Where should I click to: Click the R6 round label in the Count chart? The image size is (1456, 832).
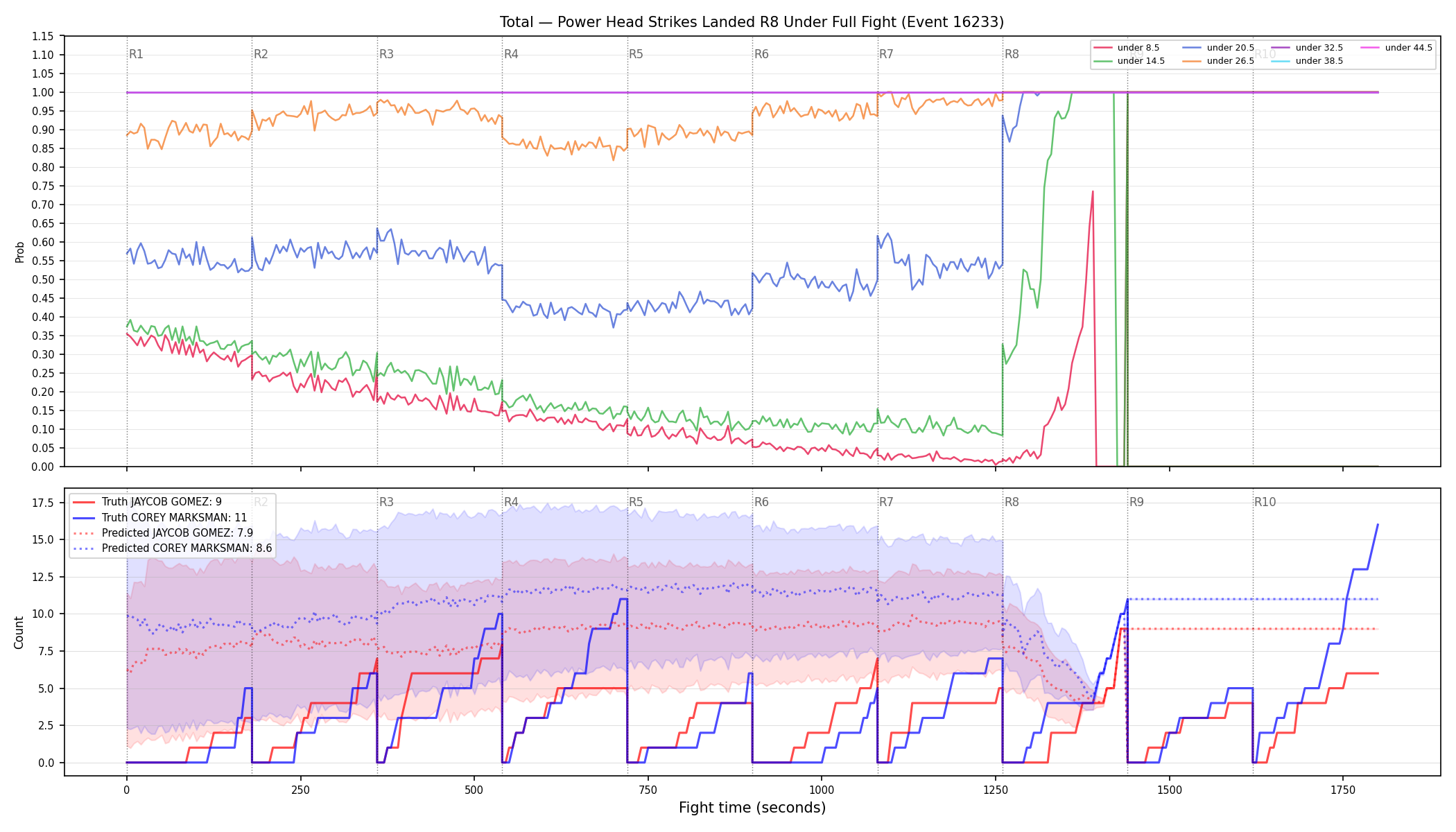[x=761, y=502]
